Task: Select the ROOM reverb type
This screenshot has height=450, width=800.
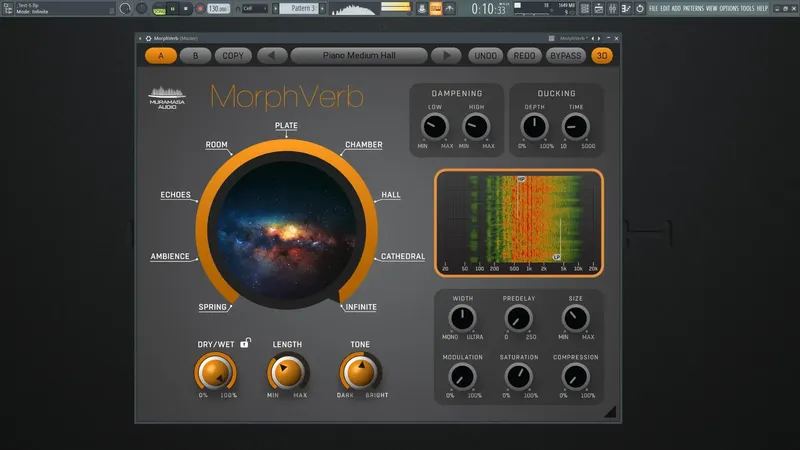Action: pos(216,145)
